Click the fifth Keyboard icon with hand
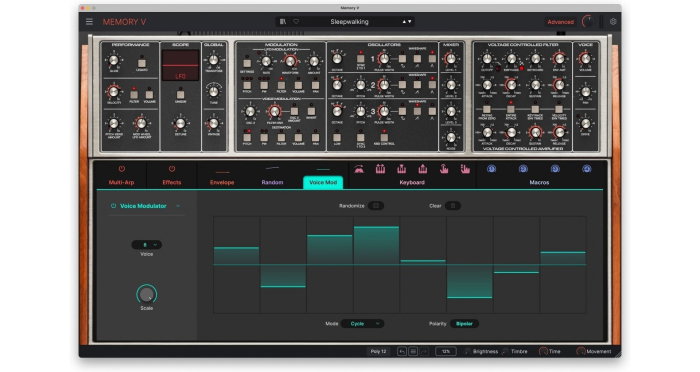 [x=444, y=169]
